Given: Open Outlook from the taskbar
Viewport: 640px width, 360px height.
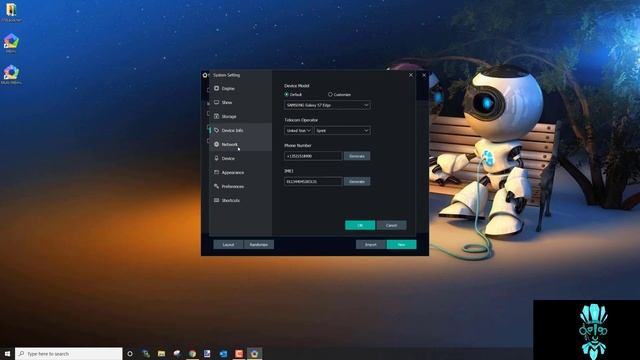Looking at the screenshot, I should point(223,353).
